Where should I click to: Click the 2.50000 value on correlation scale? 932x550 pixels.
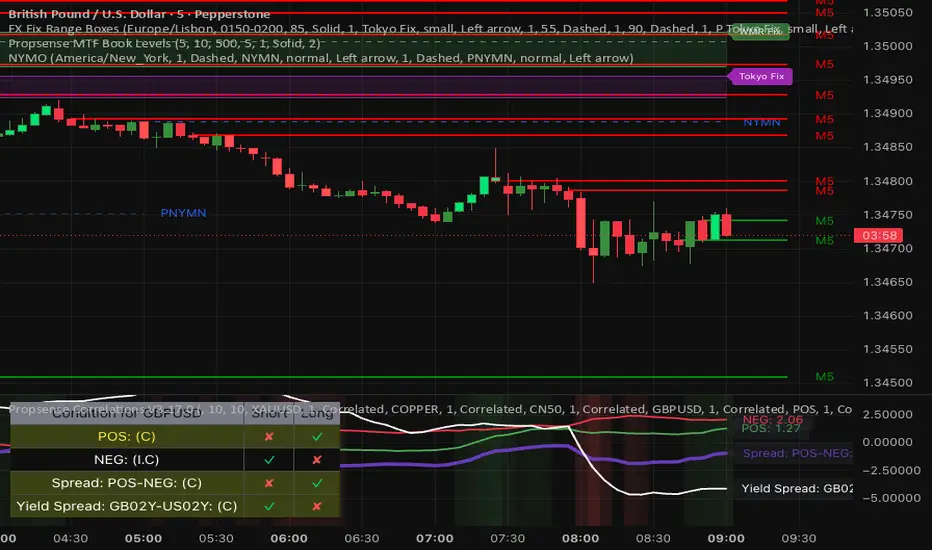pos(887,414)
